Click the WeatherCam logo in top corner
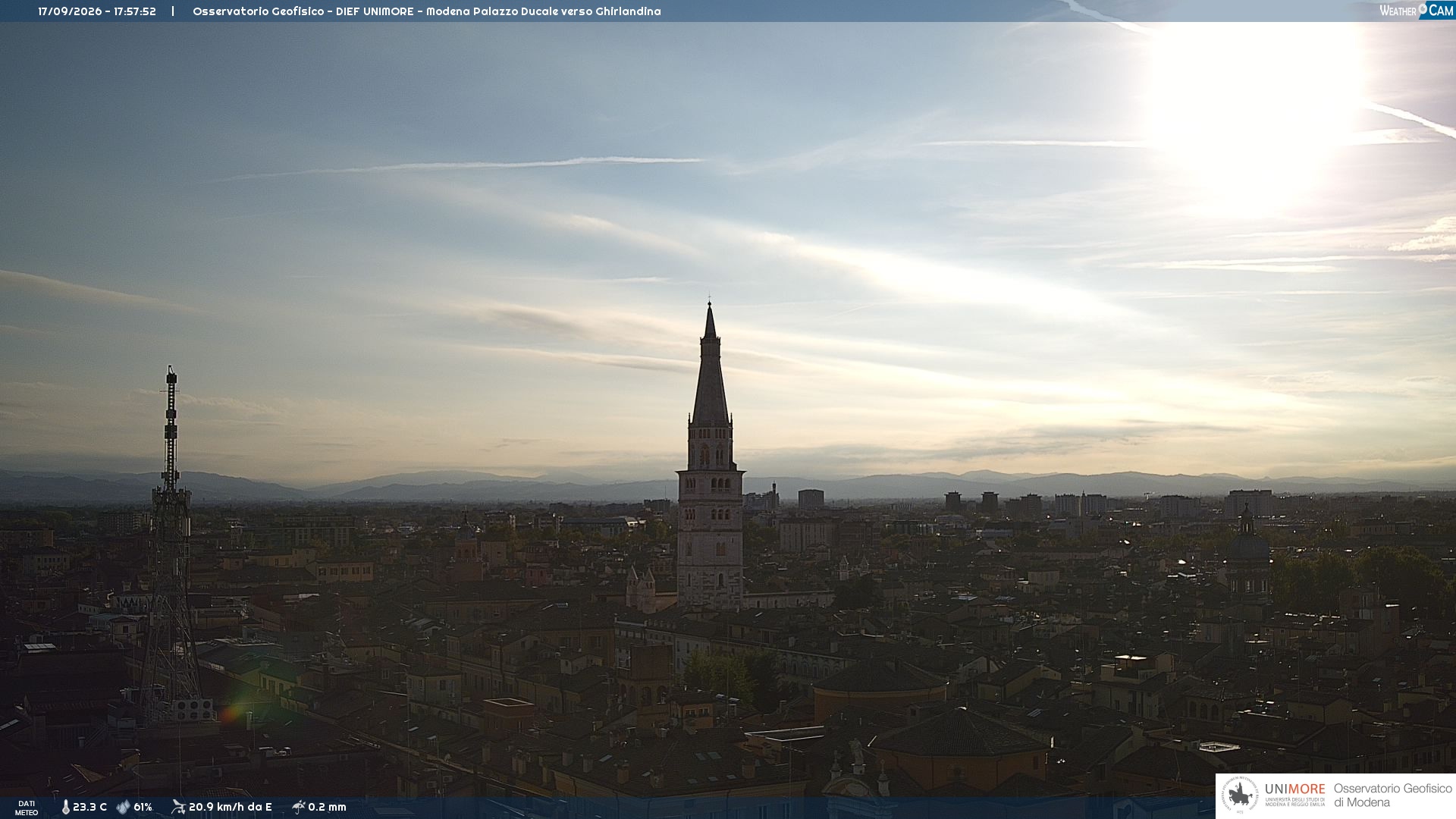 1417,10
